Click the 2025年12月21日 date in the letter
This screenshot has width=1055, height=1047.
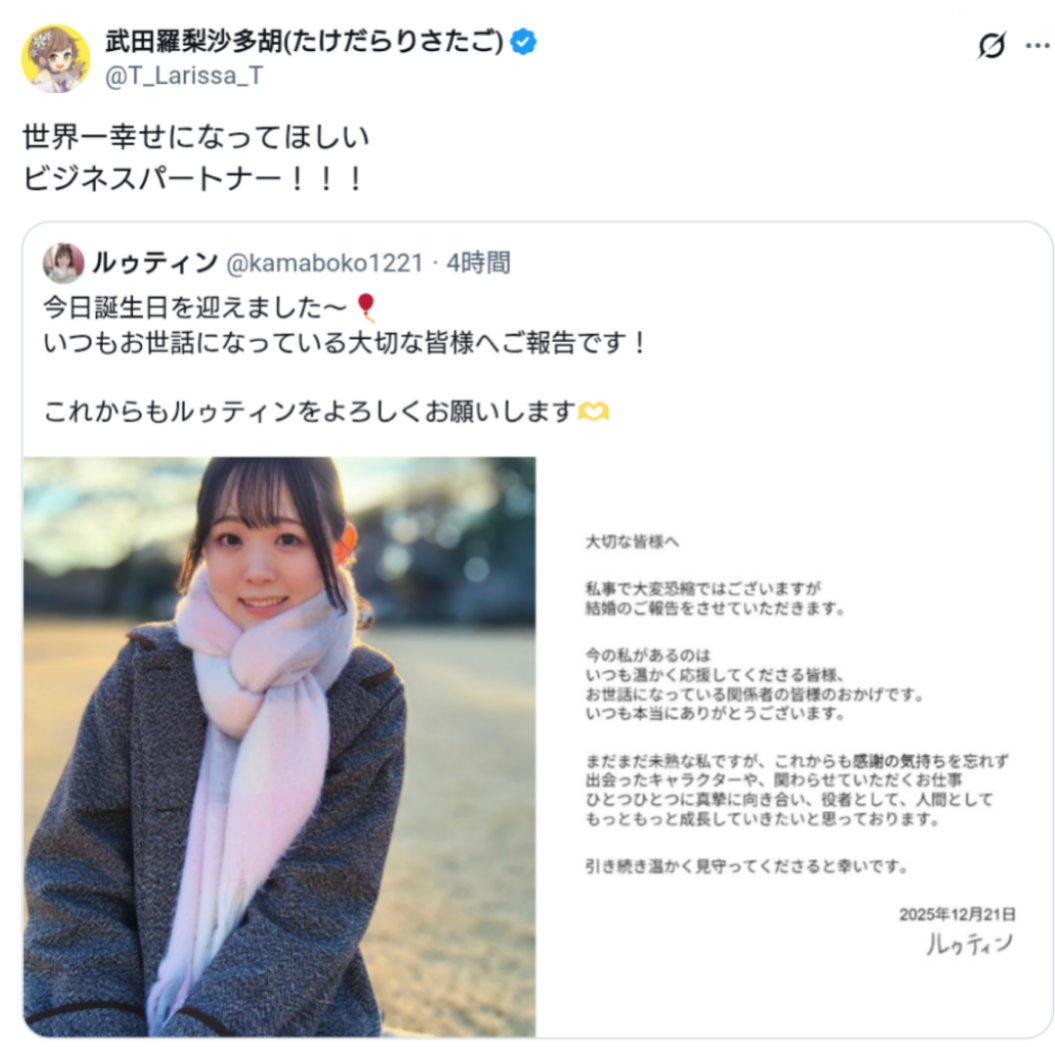pyautogui.click(x=957, y=914)
